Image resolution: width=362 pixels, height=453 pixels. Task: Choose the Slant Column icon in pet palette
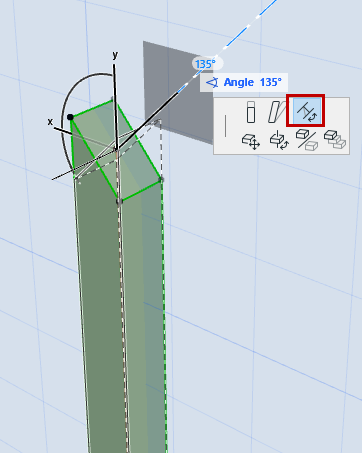[277, 112]
